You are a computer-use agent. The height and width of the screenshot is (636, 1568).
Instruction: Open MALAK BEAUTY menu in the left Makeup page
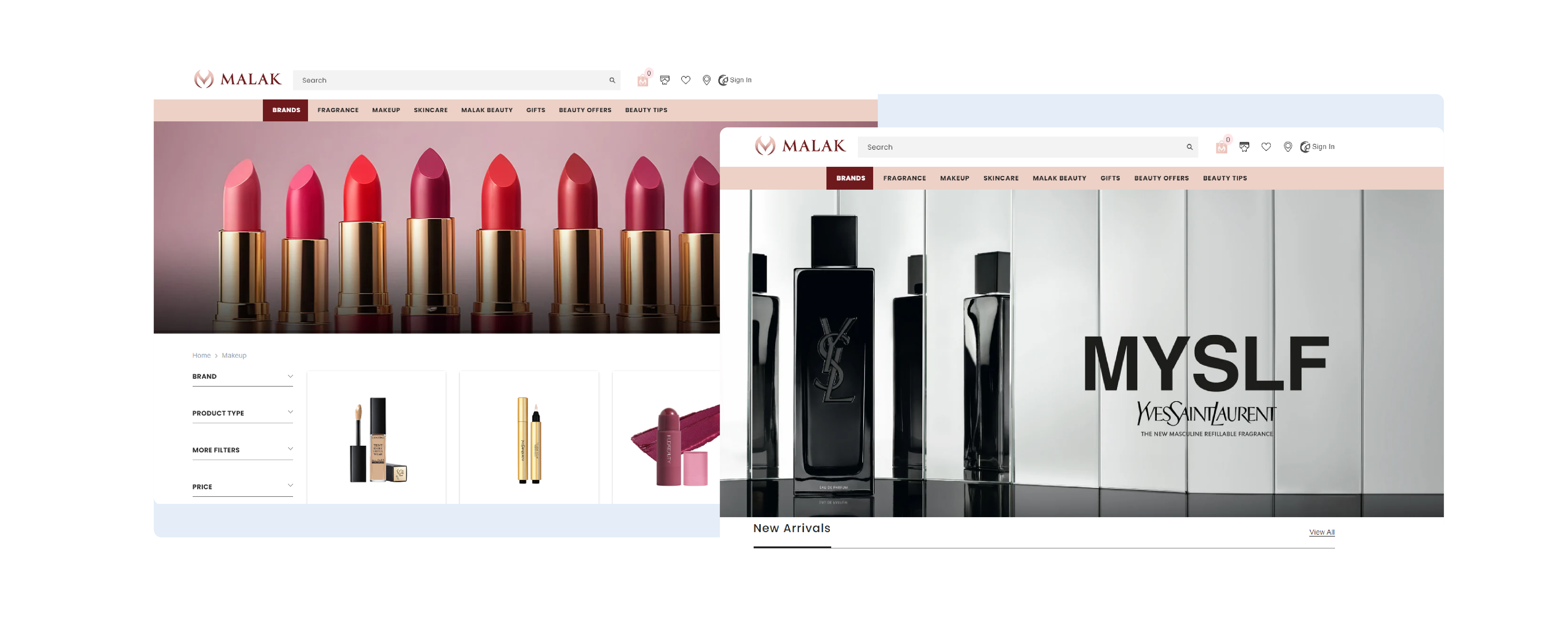pyautogui.click(x=487, y=110)
